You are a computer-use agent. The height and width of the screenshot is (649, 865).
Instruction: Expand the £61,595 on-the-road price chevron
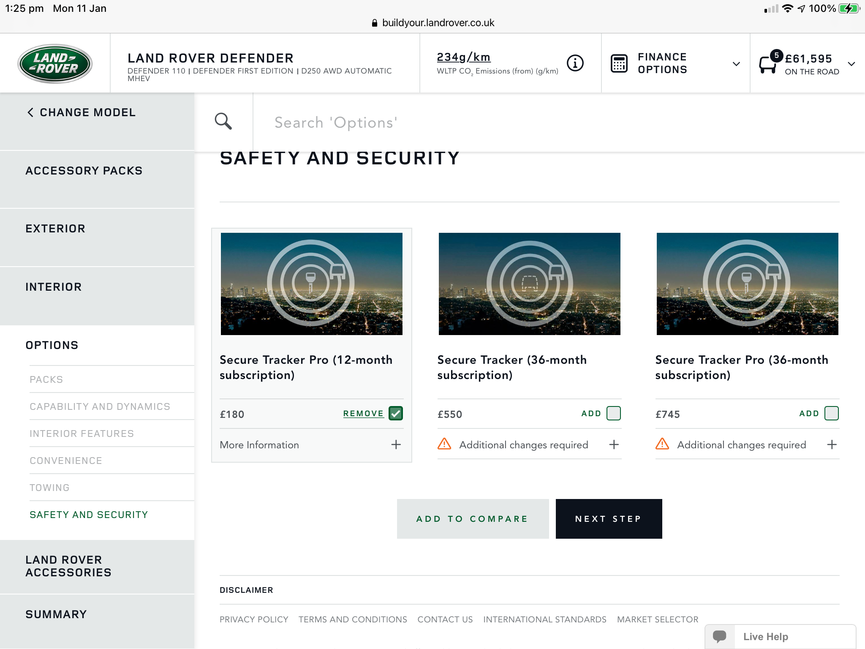coord(851,64)
